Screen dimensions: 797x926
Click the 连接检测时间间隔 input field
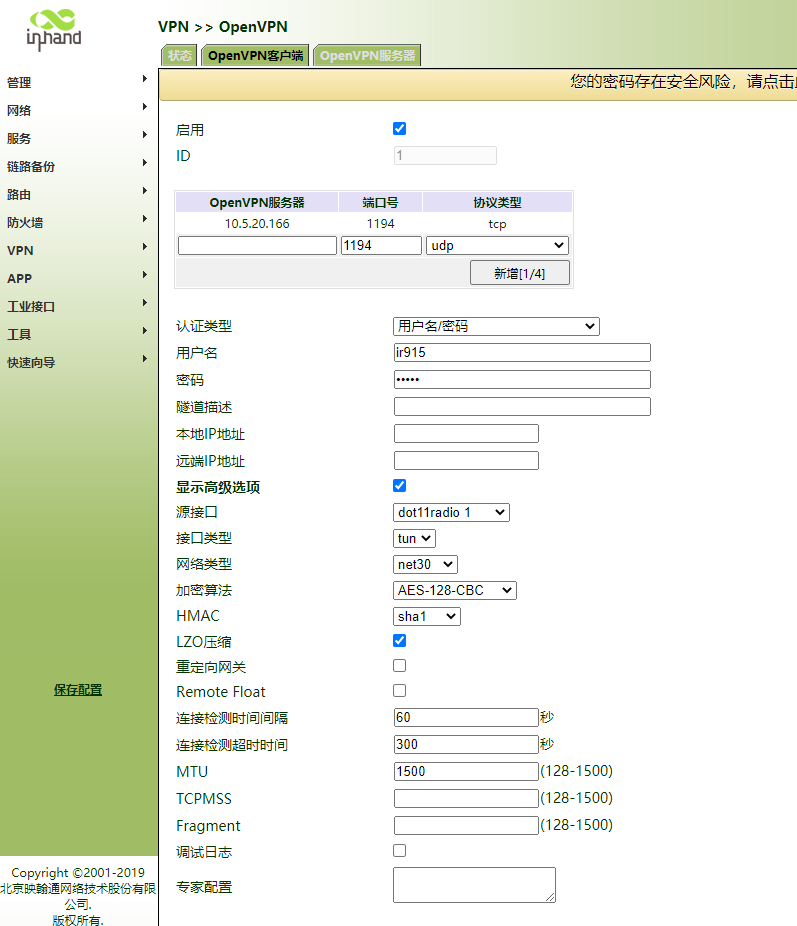466,718
